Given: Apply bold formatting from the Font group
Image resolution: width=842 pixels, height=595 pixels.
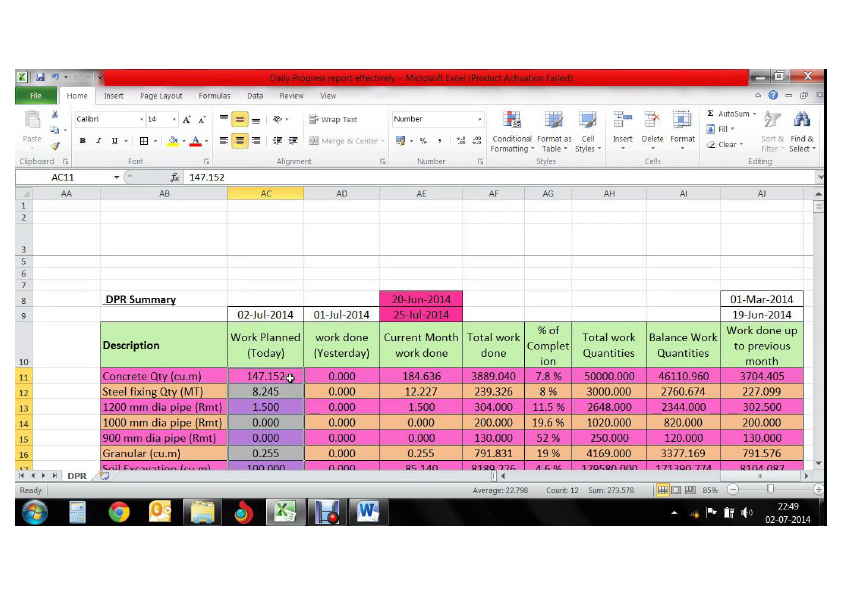Looking at the screenshot, I should tap(82, 141).
